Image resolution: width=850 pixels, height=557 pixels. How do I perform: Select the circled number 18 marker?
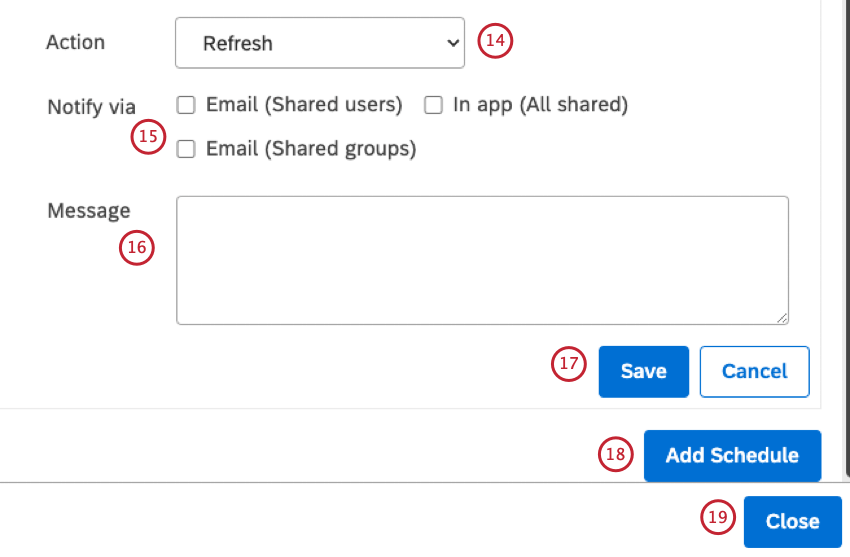click(x=615, y=455)
